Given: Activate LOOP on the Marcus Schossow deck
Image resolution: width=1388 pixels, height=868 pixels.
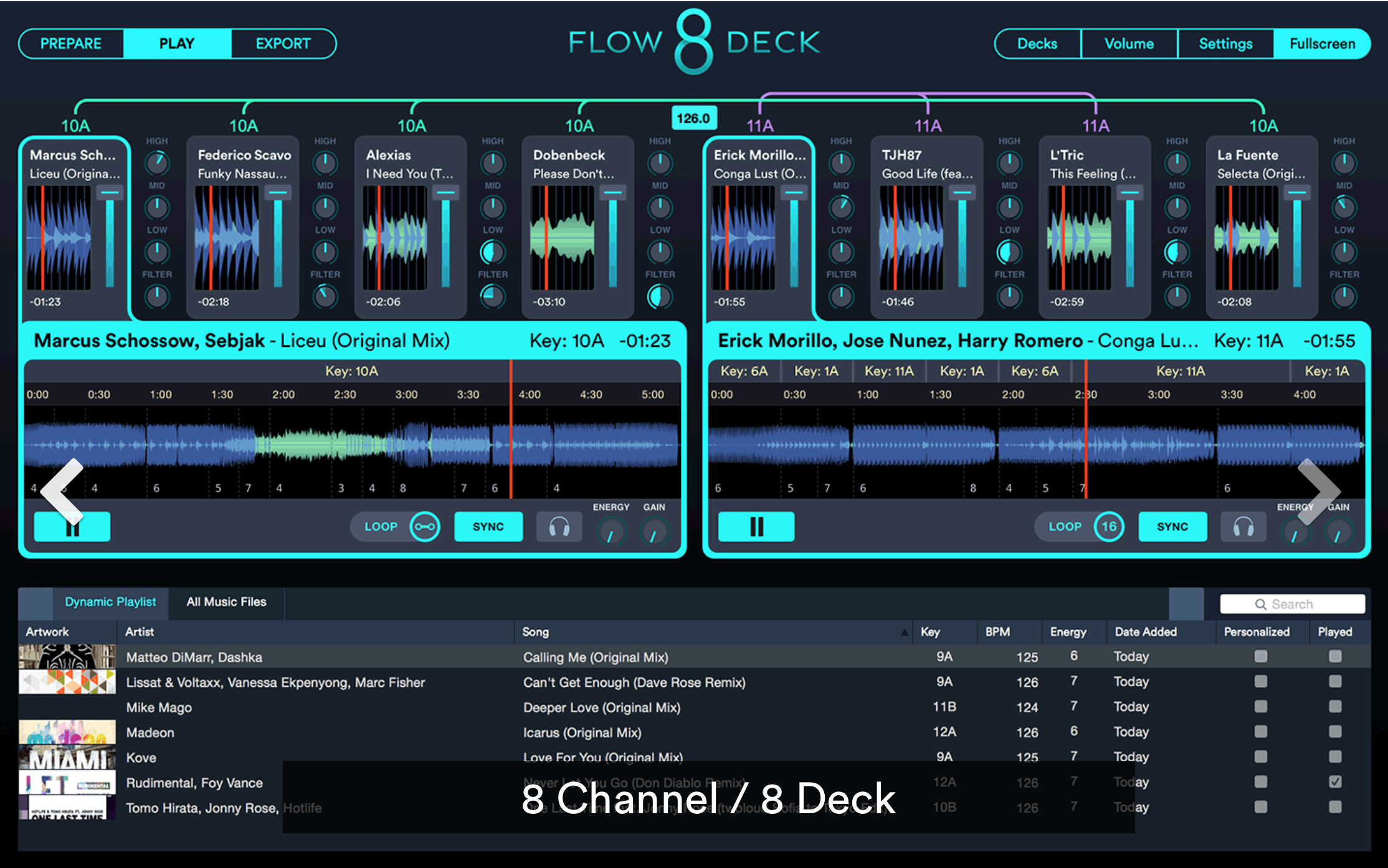Looking at the screenshot, I should (396, 526).
